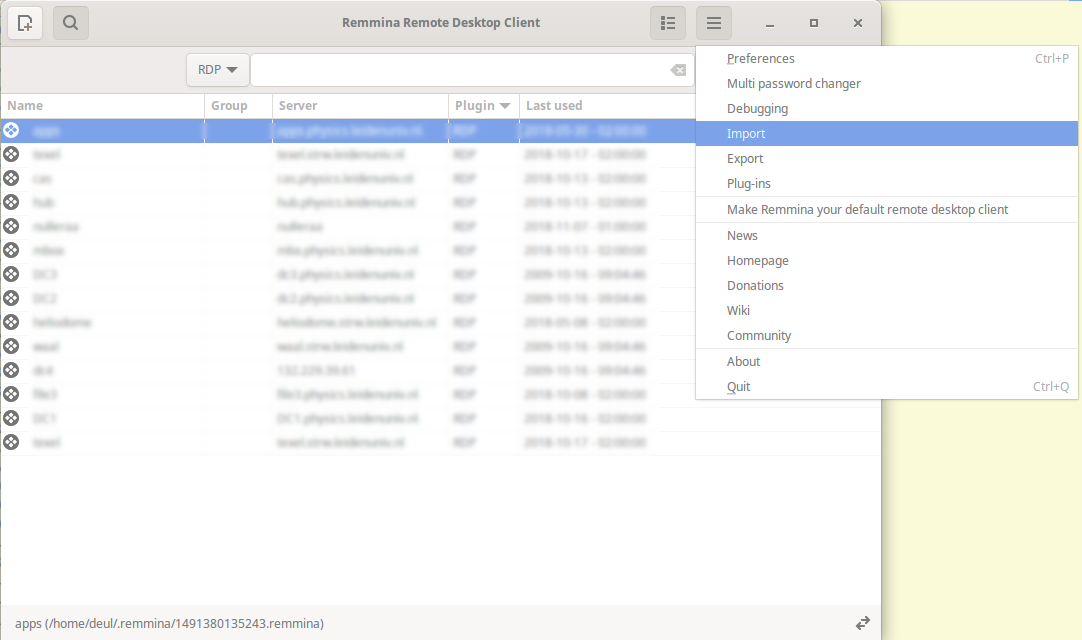
Task: Click the icon beside the DC3 connection
Action: pos(11,274)
